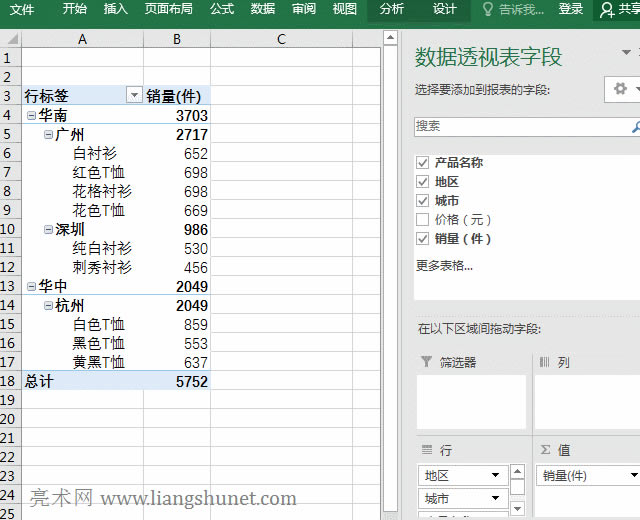Switch to the 分析 ribbon tab

(392, 9)
